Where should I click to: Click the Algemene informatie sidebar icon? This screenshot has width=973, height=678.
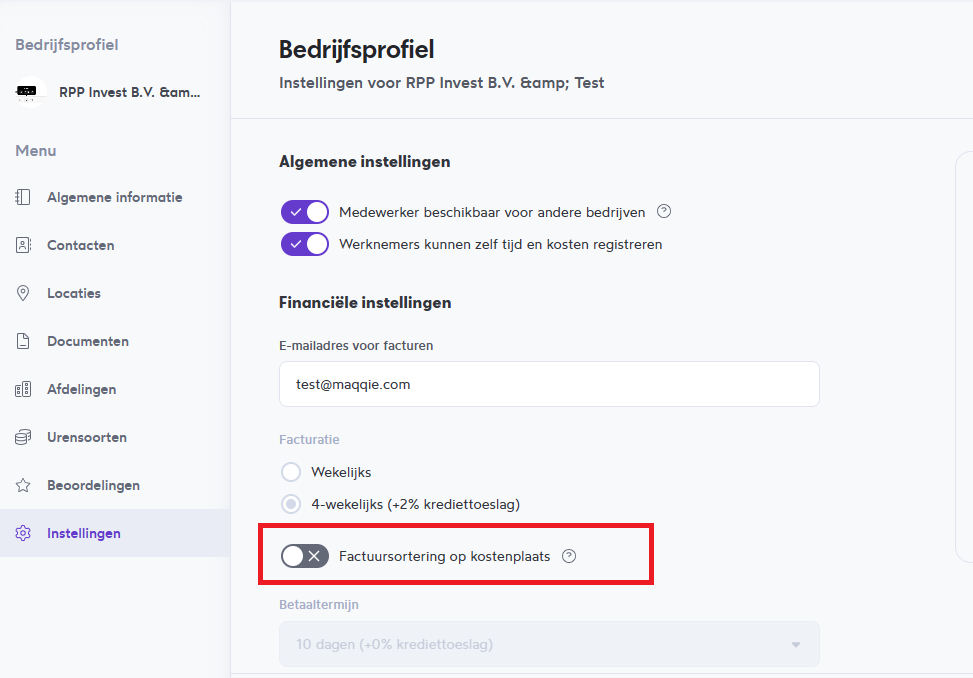[x=23, y=197]
